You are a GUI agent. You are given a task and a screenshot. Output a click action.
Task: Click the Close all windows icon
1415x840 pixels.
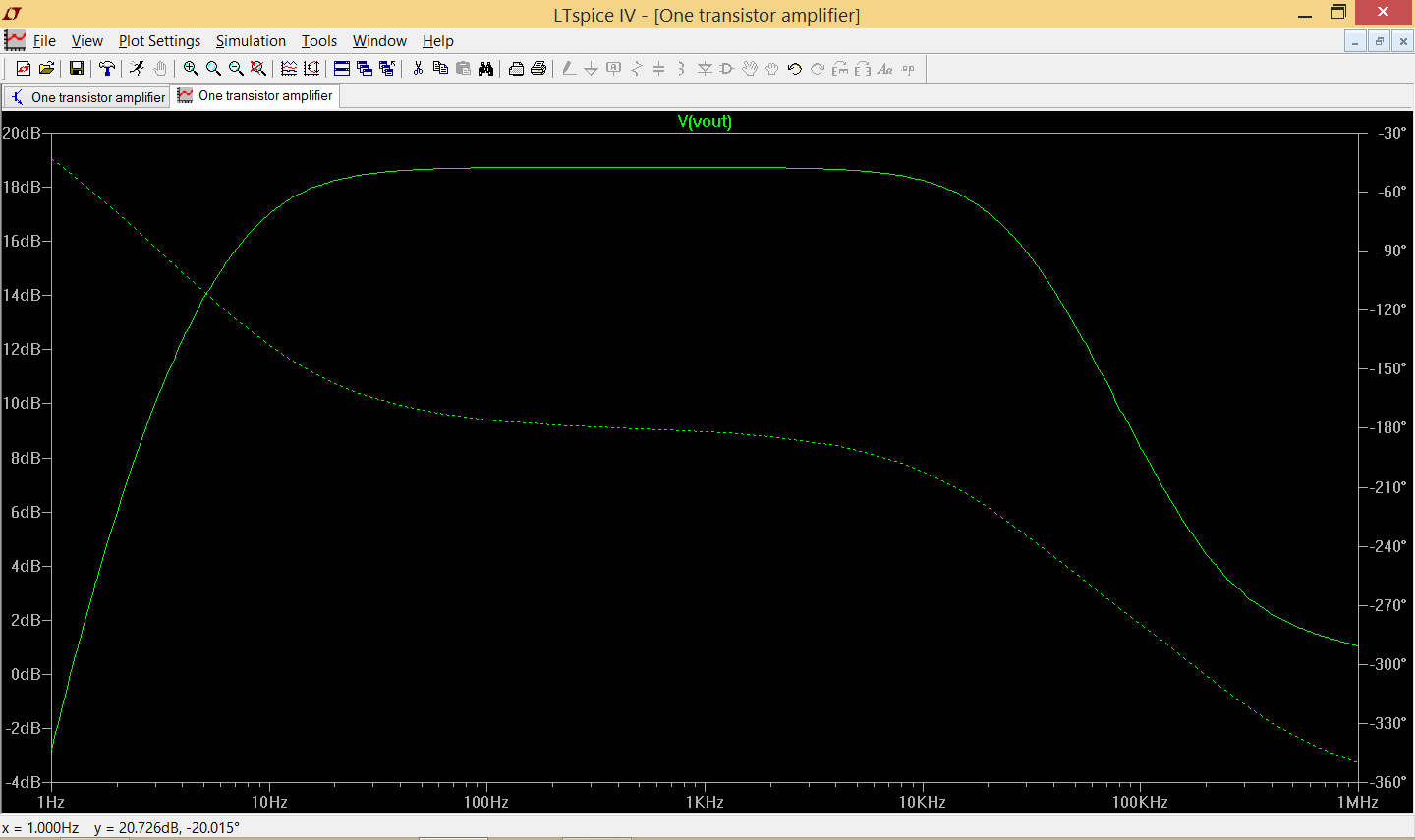pyautogui.click(x=387, y=68)
